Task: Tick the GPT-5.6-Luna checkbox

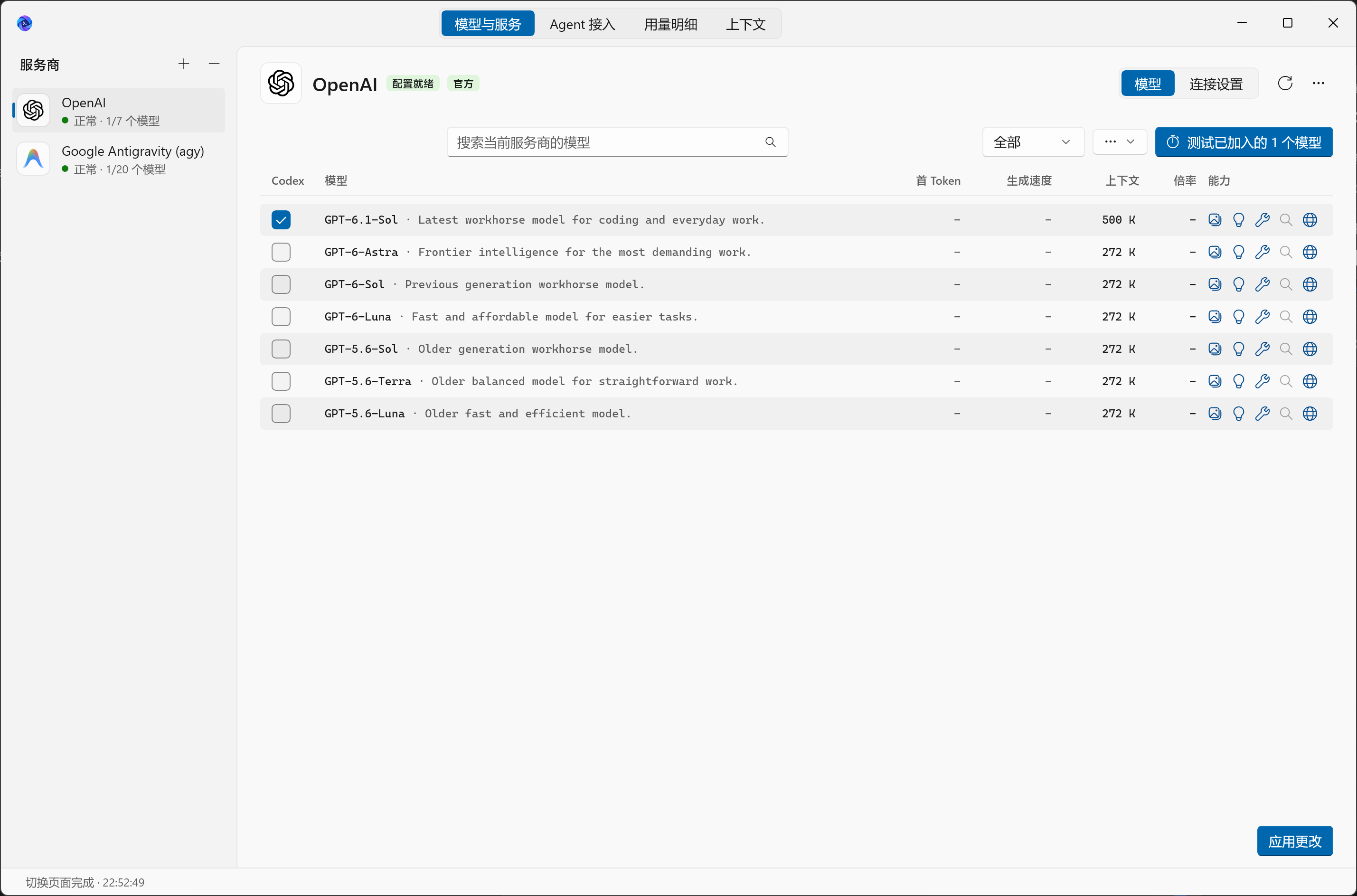Action: [281, 414]
